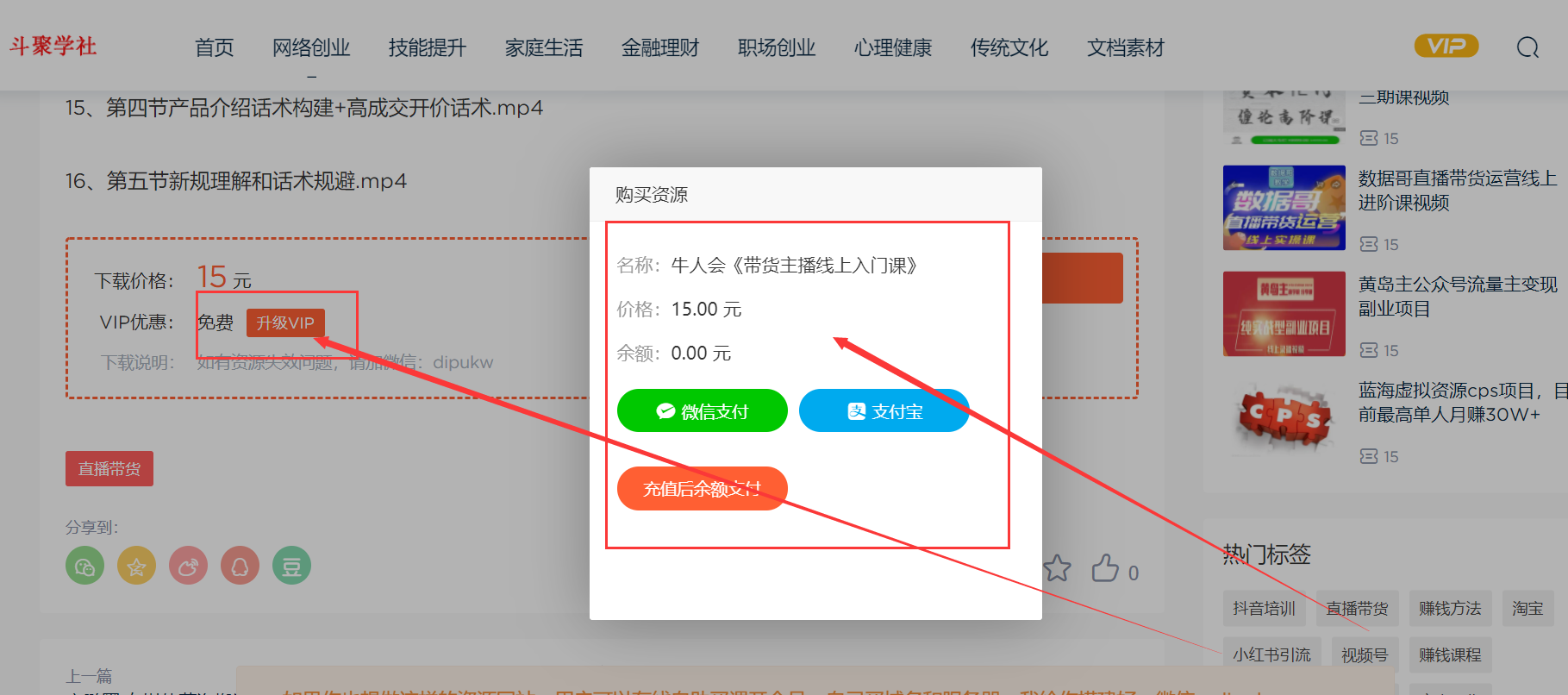The width and height of the screenshot is (1568, 695).
Task: Click the search magnifier icon
Action: pos(1527,47)
